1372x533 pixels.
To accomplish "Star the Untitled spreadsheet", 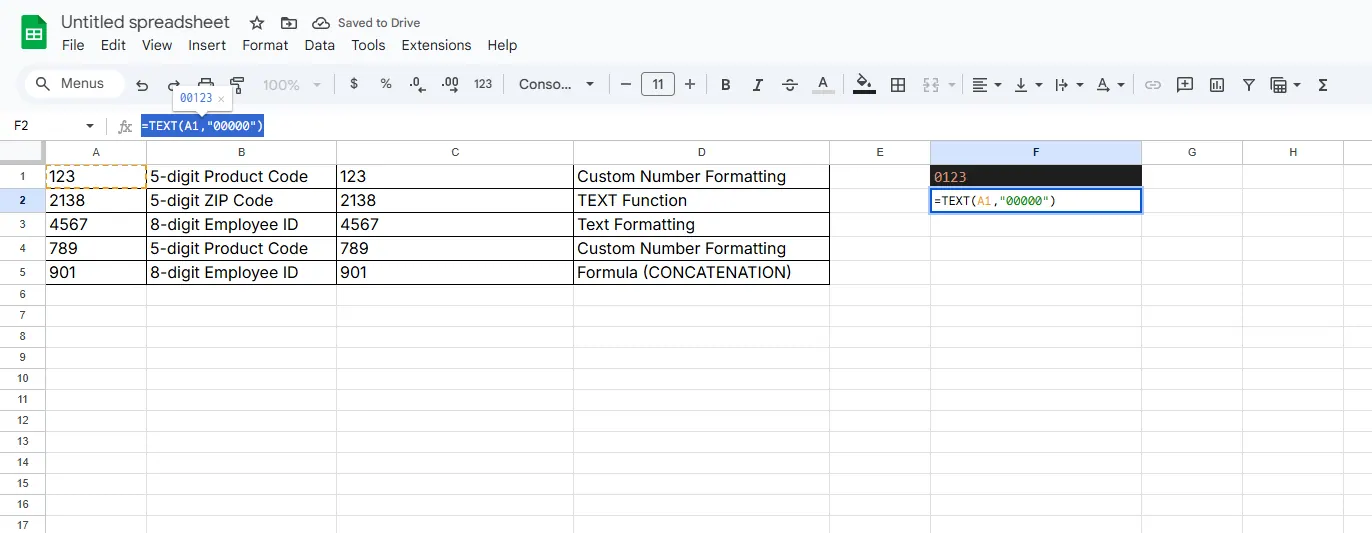I will coord(257,23).
